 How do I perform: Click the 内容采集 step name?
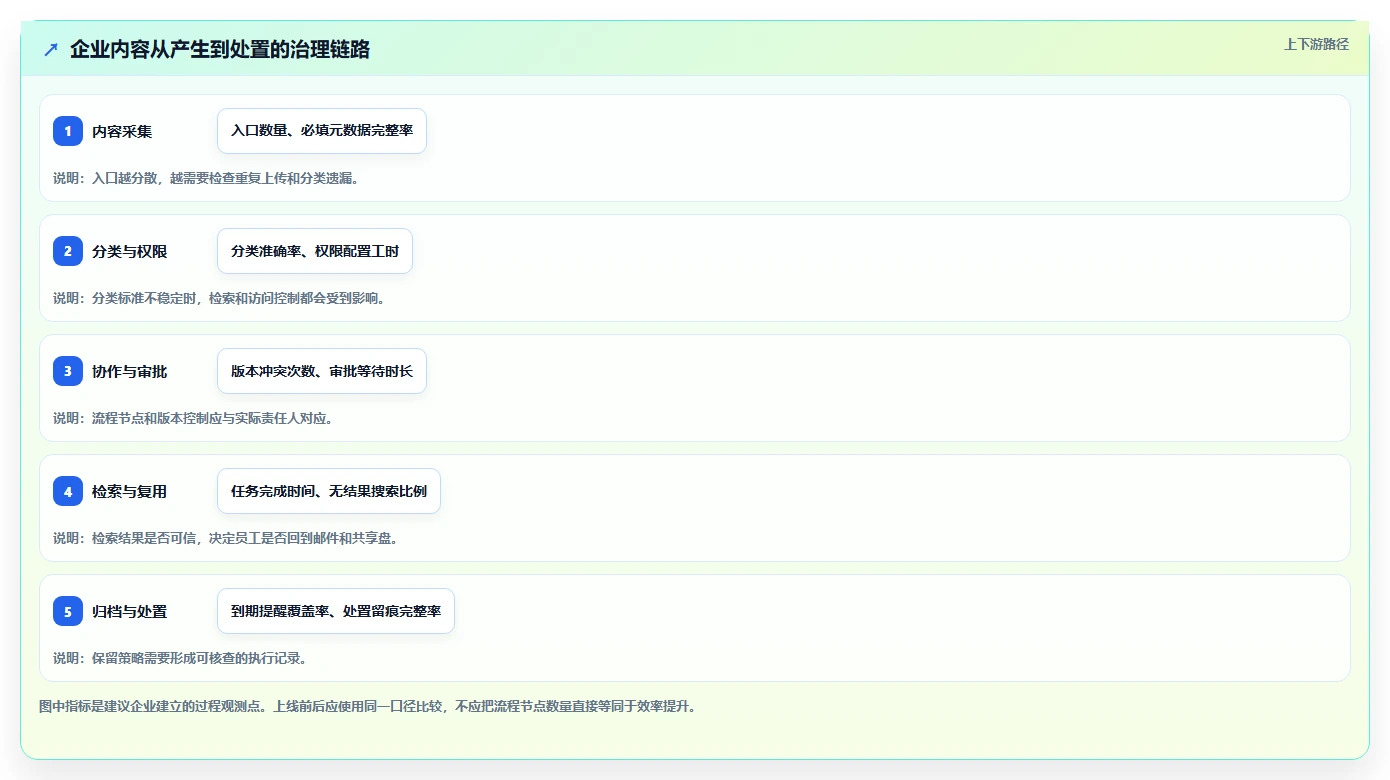[x=122, y=131]
